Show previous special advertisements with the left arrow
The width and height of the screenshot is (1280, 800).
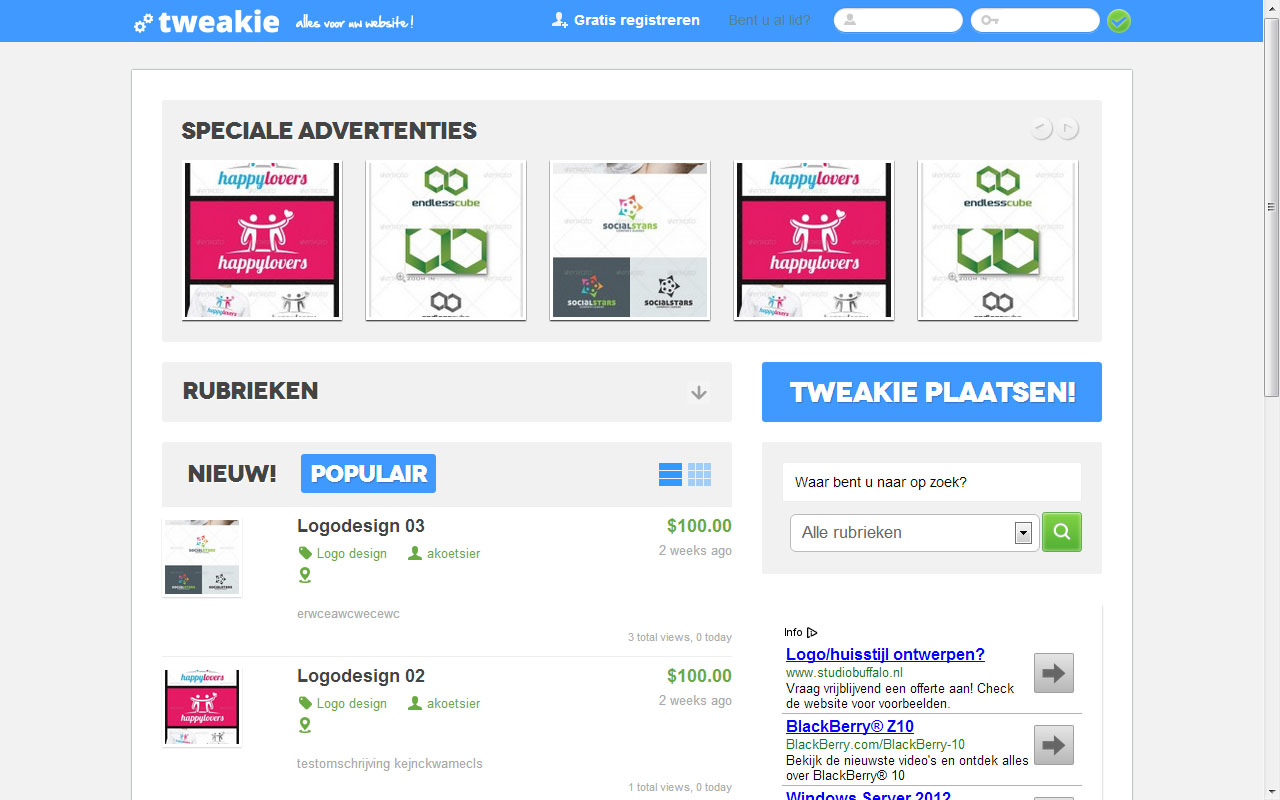(x=1042, y=128)
